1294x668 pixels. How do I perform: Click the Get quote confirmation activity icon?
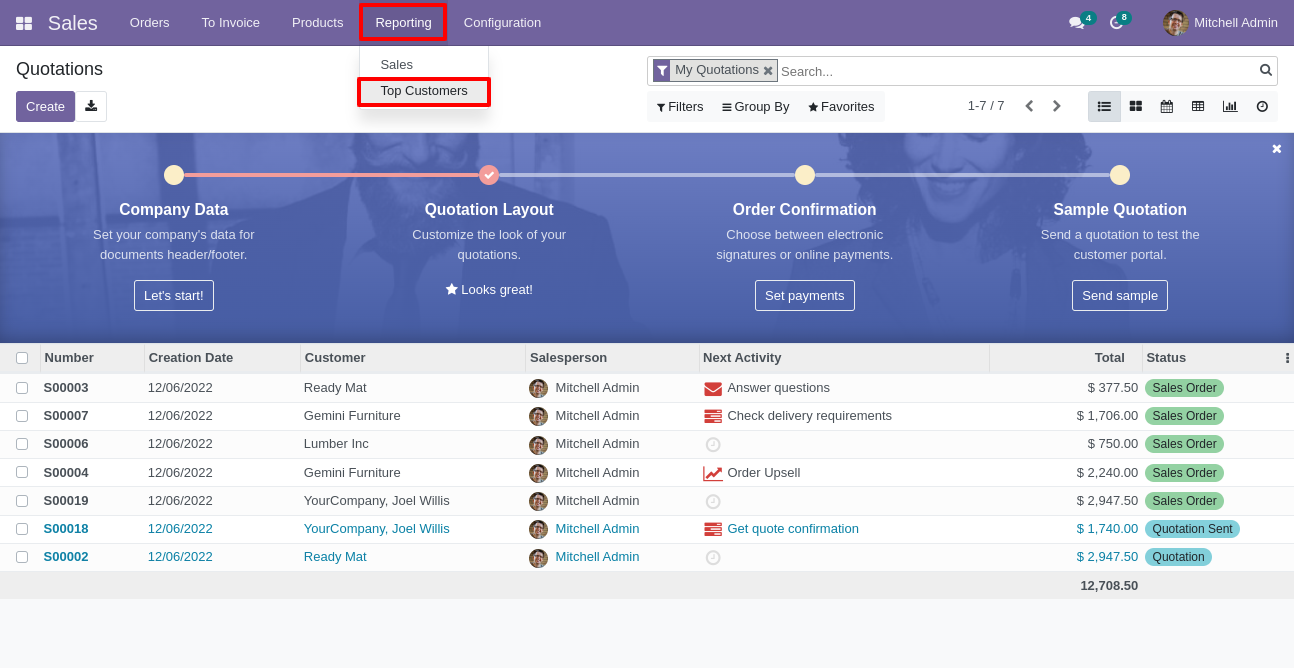click(713, 529)
